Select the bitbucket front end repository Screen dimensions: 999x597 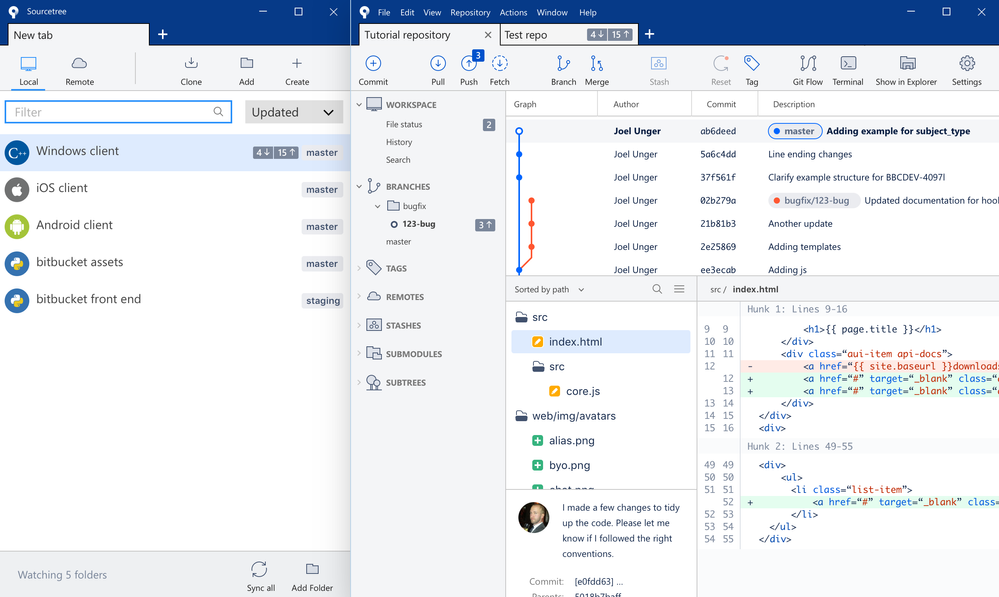pyautogui.click(x=175, y=300)
